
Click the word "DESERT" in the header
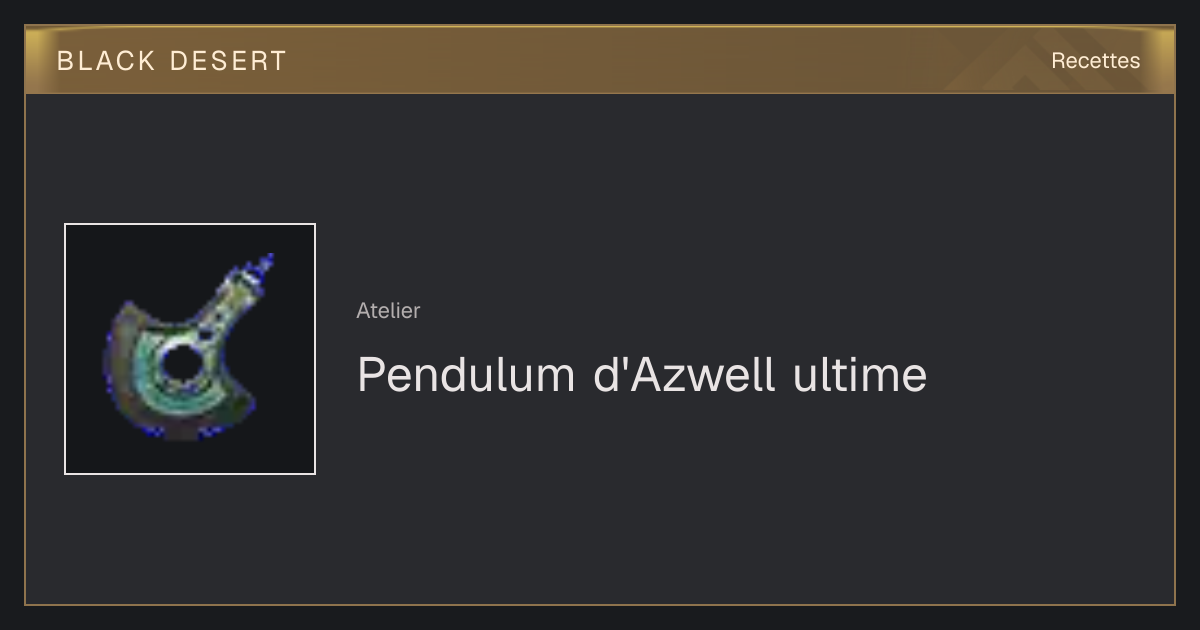228,61
